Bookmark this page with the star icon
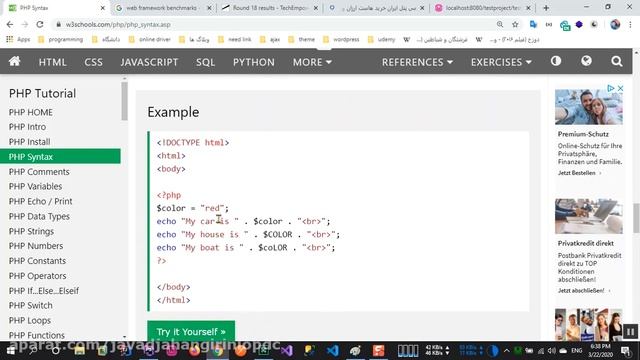The width and height of the screenshot is (640, 360). (x=515, y=24)
